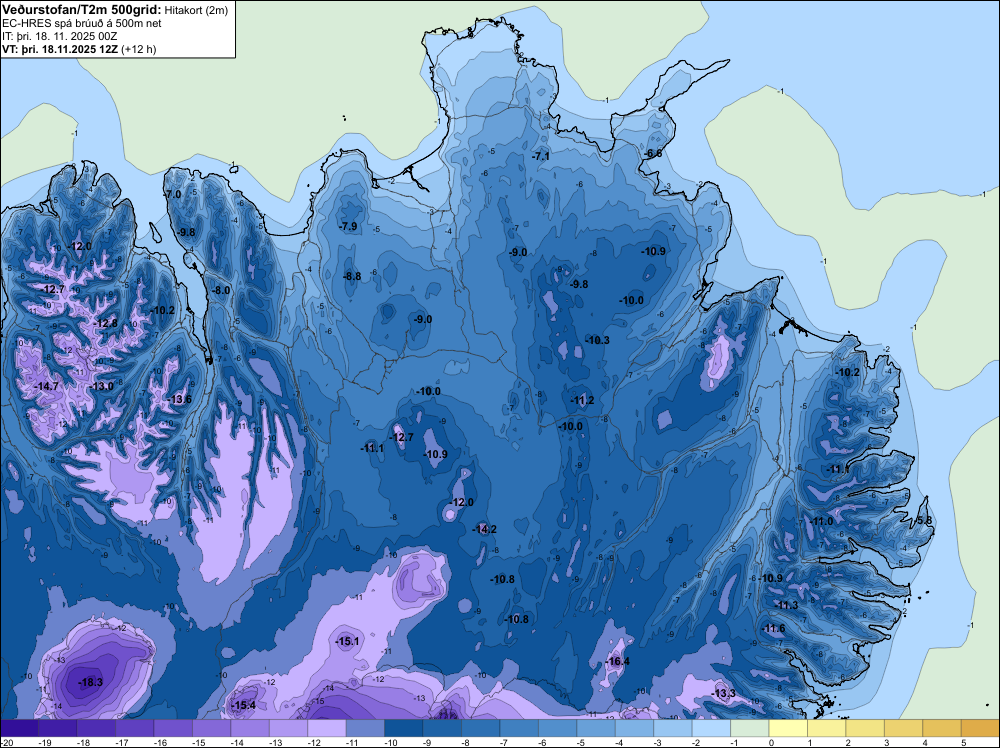Click the orange legend swatch right of 5
This screenshot has height=748, width=1000.
pyautogui.click(x=980, y=728)
